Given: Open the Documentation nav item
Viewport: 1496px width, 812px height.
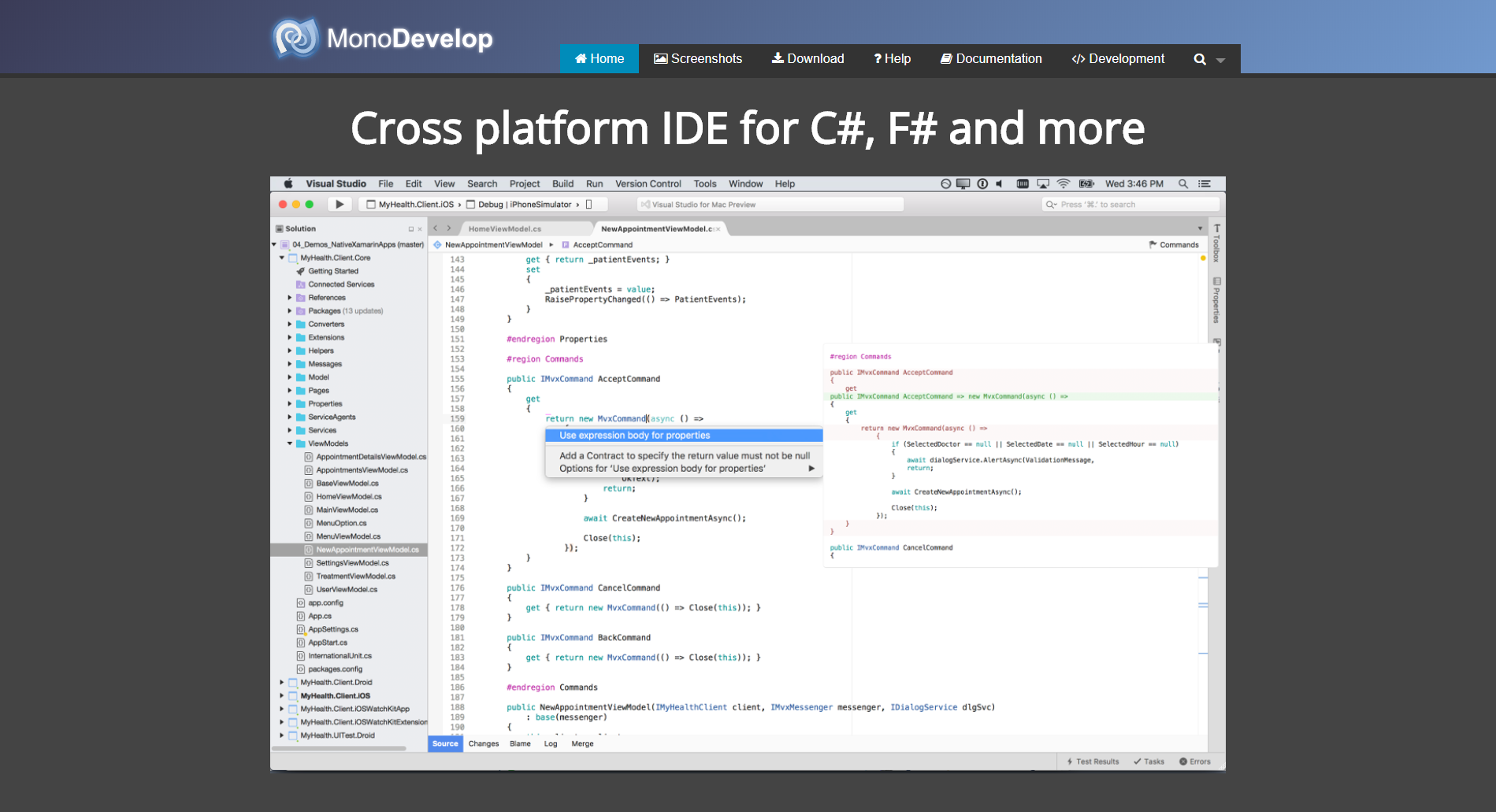Looking at the screenshot, I should (x=991, y=58).
